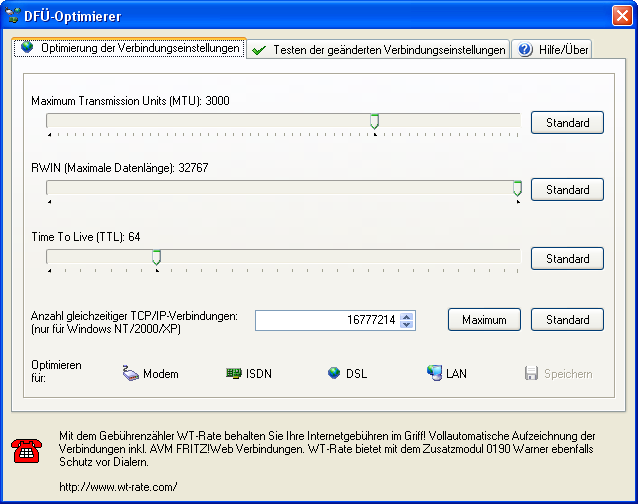Optimize settings for ISDN
638x504 pixels.
[249, 373]
